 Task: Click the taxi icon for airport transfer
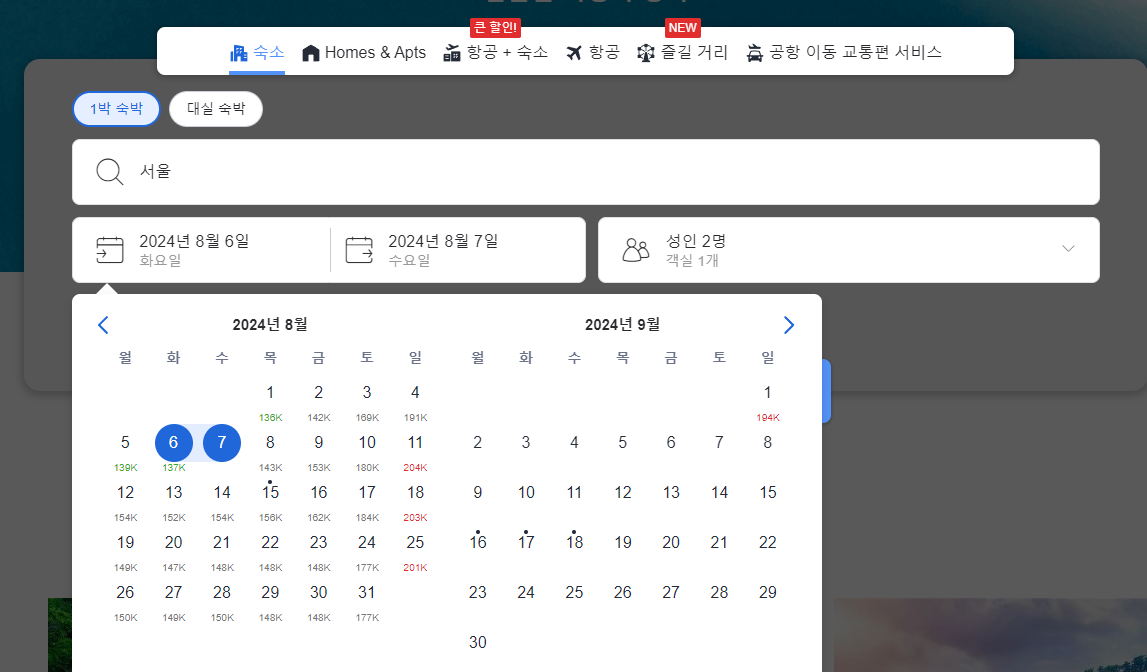[x=755, y=53]
